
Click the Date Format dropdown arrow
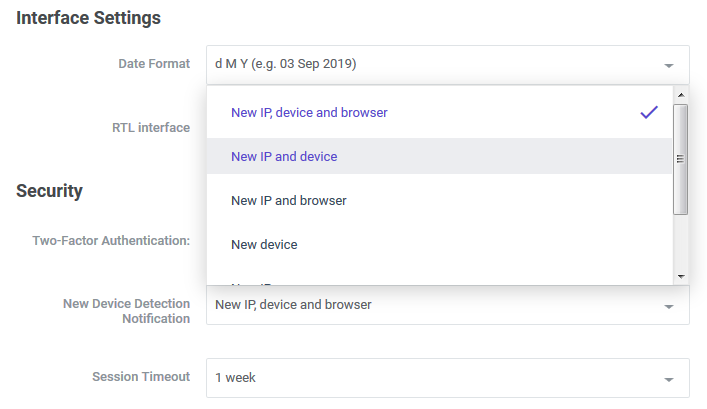[x=669, y=65]
